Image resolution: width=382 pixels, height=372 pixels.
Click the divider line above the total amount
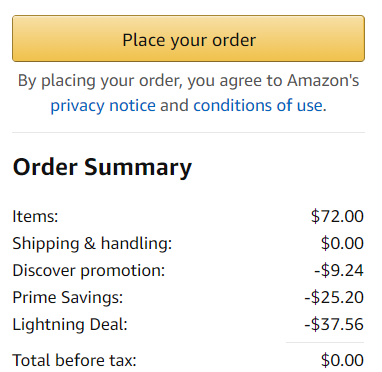click(325, 342)
